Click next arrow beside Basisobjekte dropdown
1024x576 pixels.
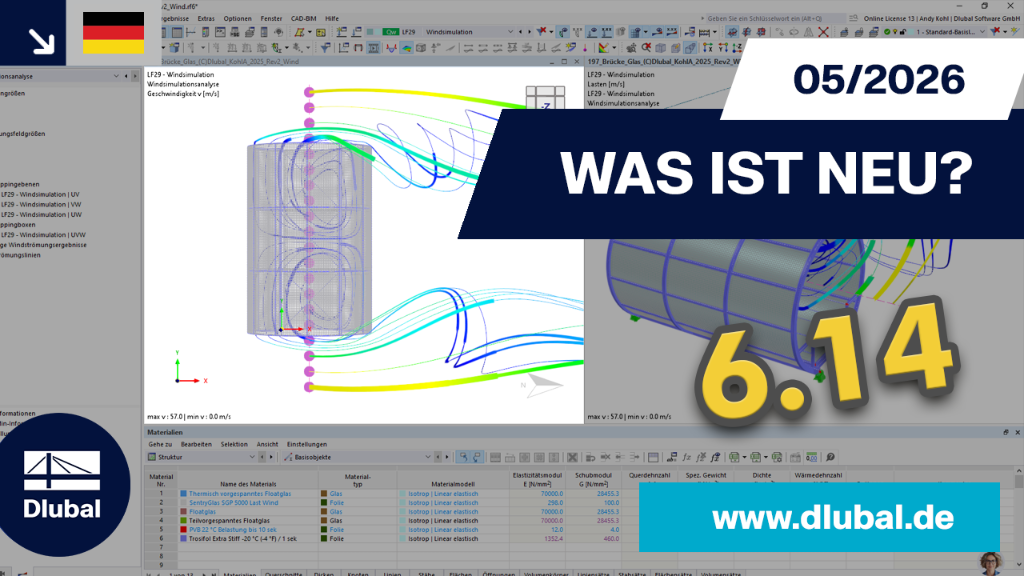click(x=447, y=457)
